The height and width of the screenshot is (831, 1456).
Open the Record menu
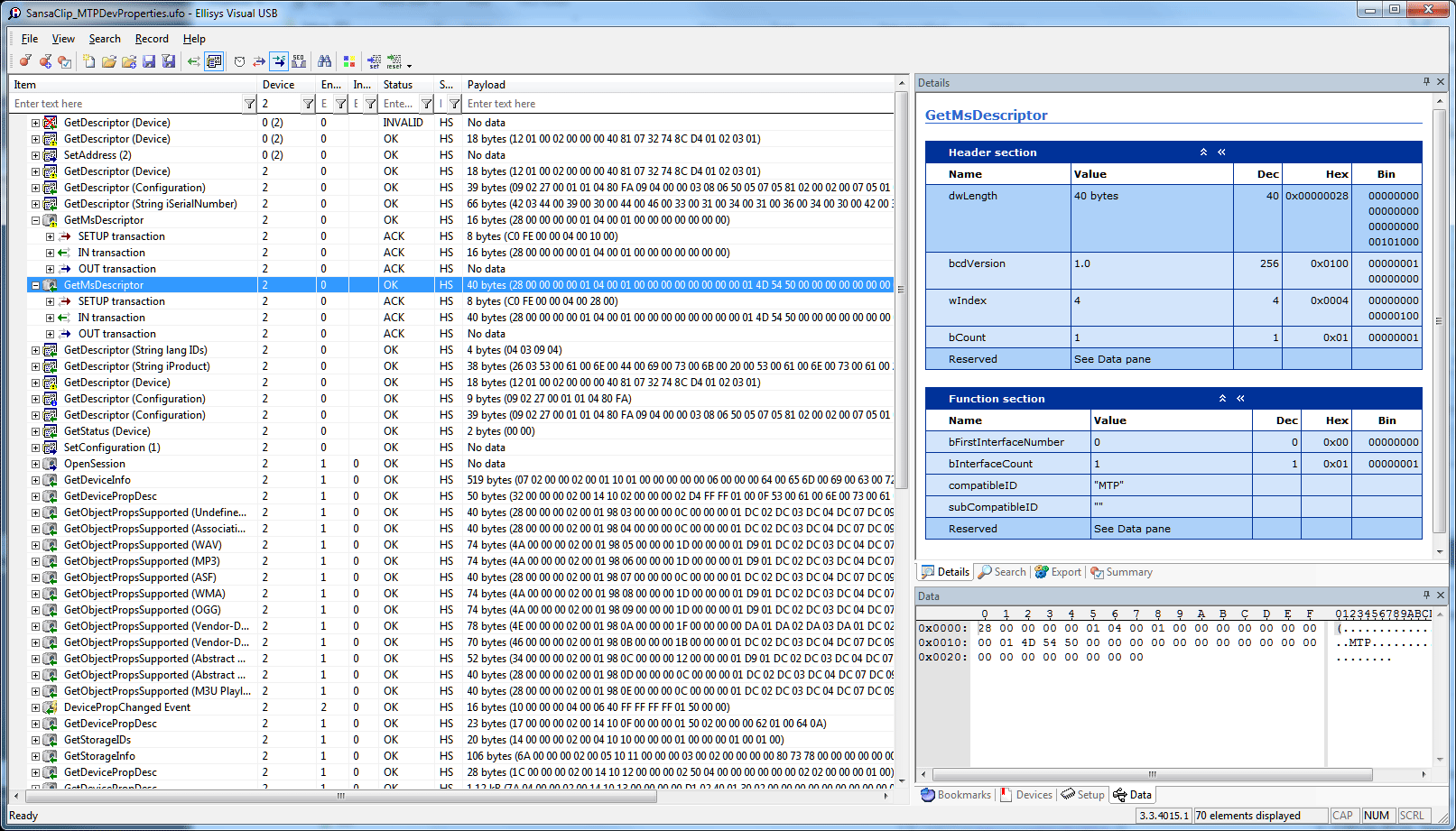point(152,39)
